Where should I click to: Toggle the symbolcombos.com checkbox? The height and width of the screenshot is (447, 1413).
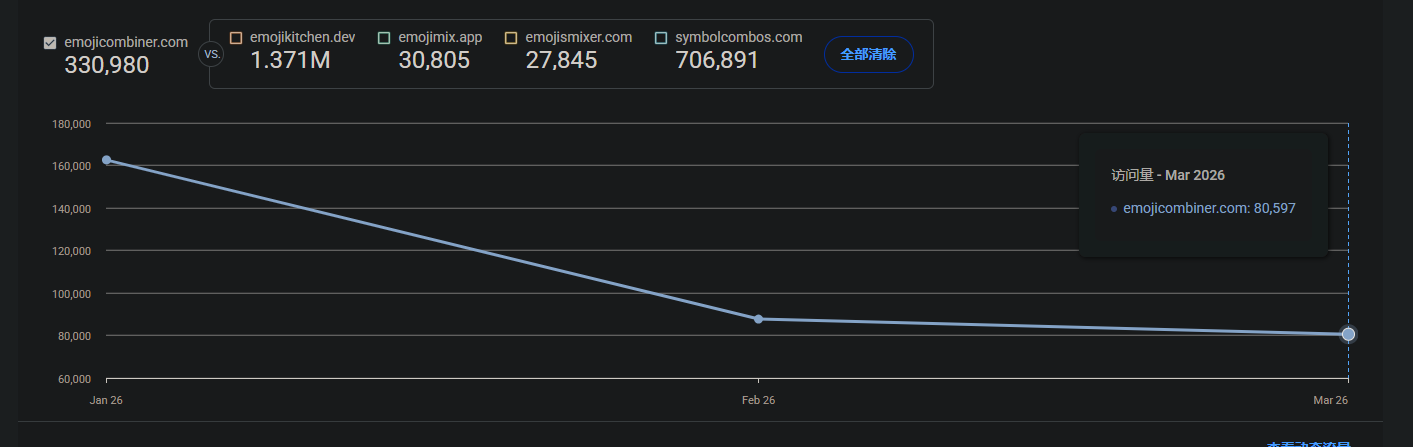click(660, 38)
